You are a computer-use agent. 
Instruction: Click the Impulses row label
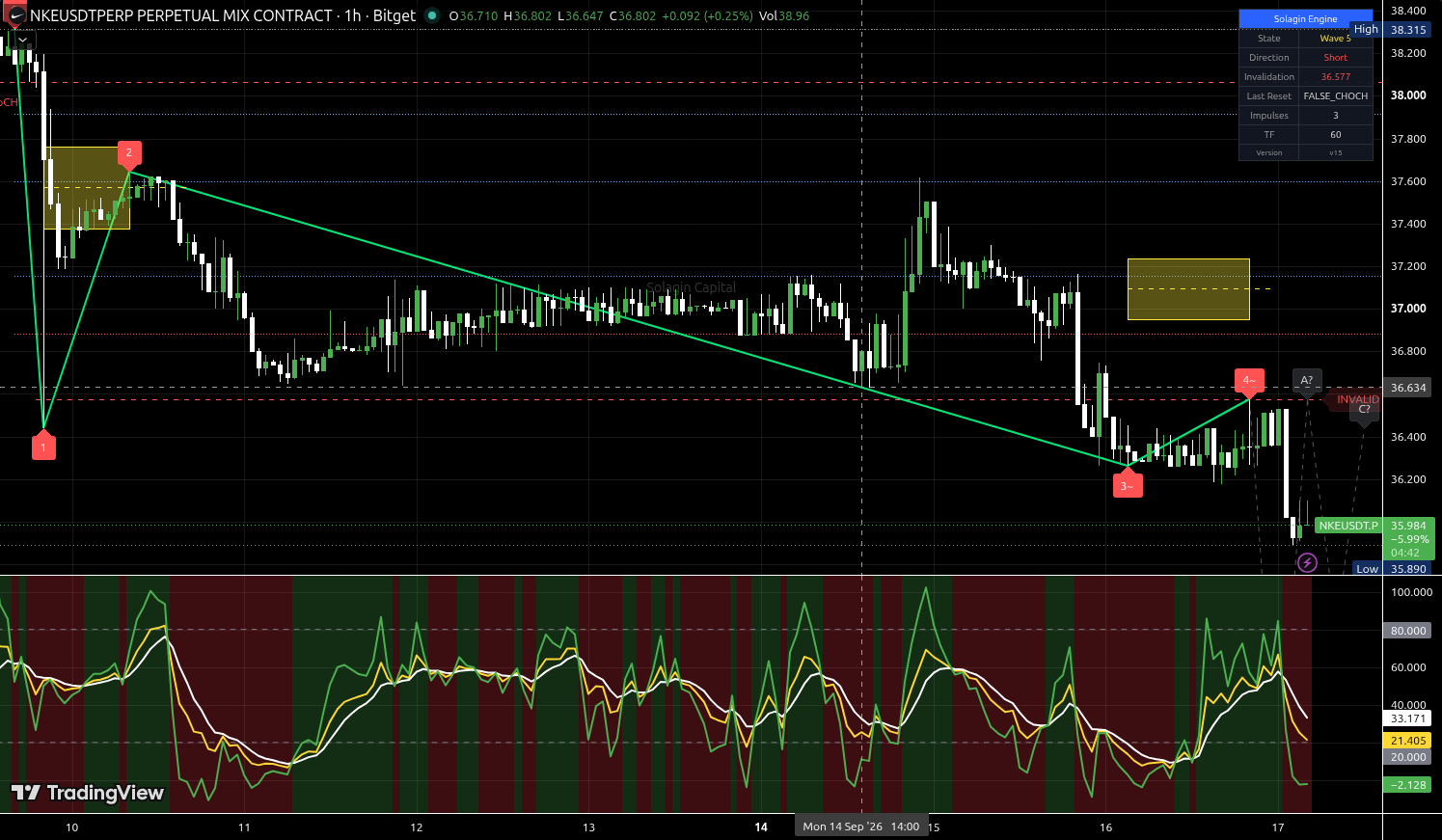point(1269,116)
